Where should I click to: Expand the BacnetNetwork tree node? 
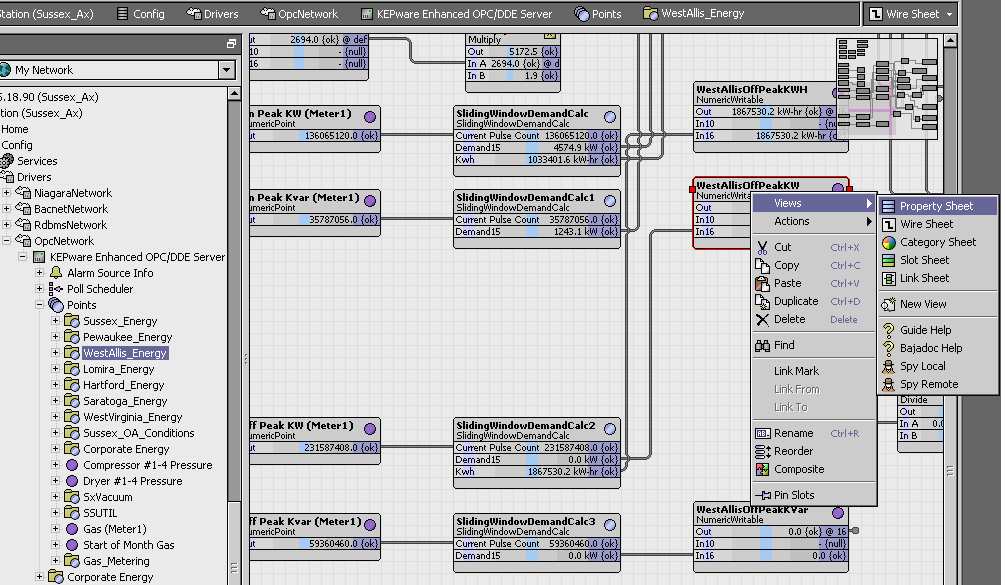8,209
